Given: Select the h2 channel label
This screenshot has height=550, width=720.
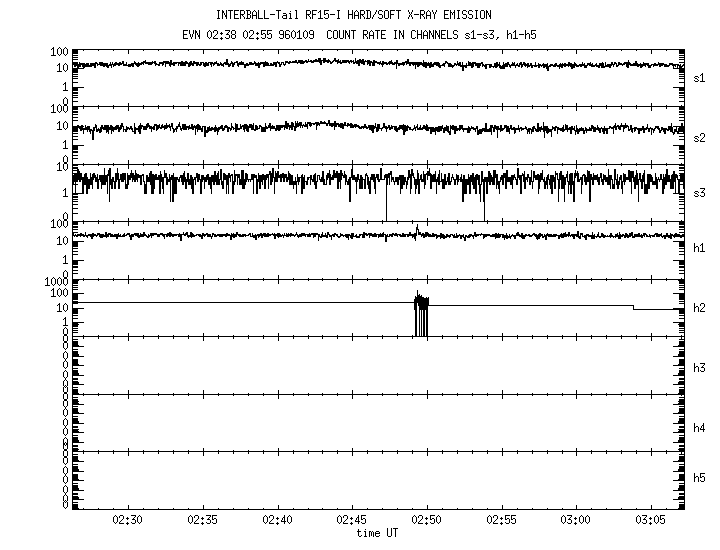Looking at the screenshot, I should click(701, 308).
